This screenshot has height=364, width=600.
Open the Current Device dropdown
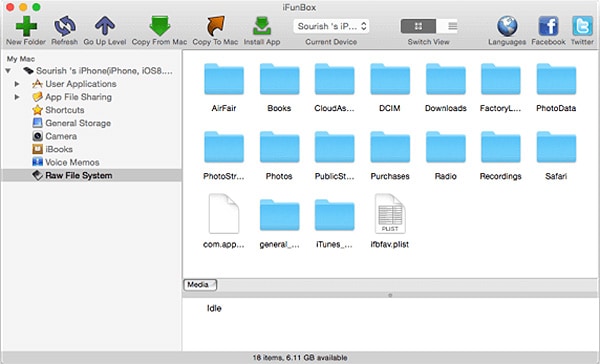(331, 26)
